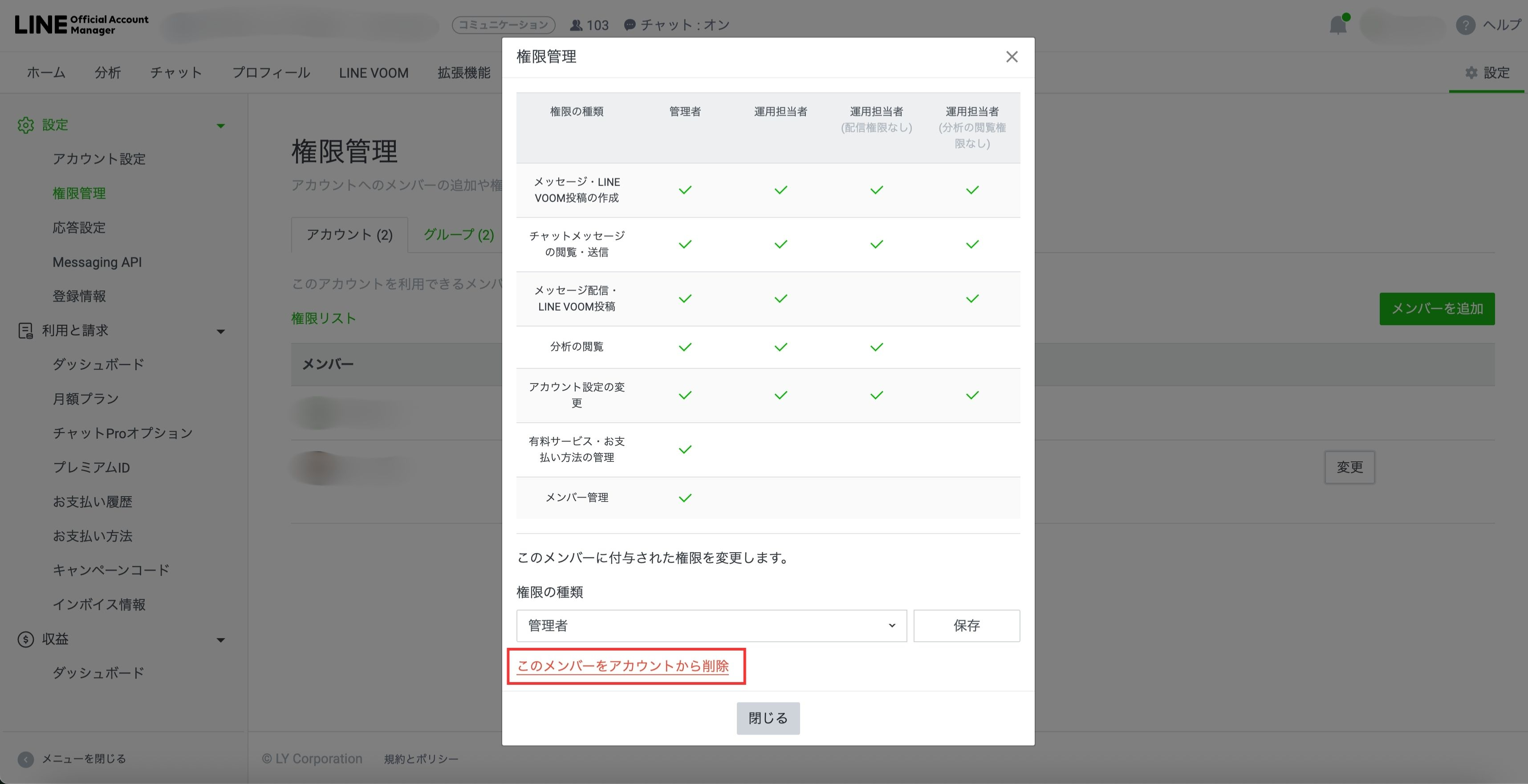The image size is (1528, 784).
Task: Collapse the 利用と請求 section arrow
Action: tap(221, 331)
